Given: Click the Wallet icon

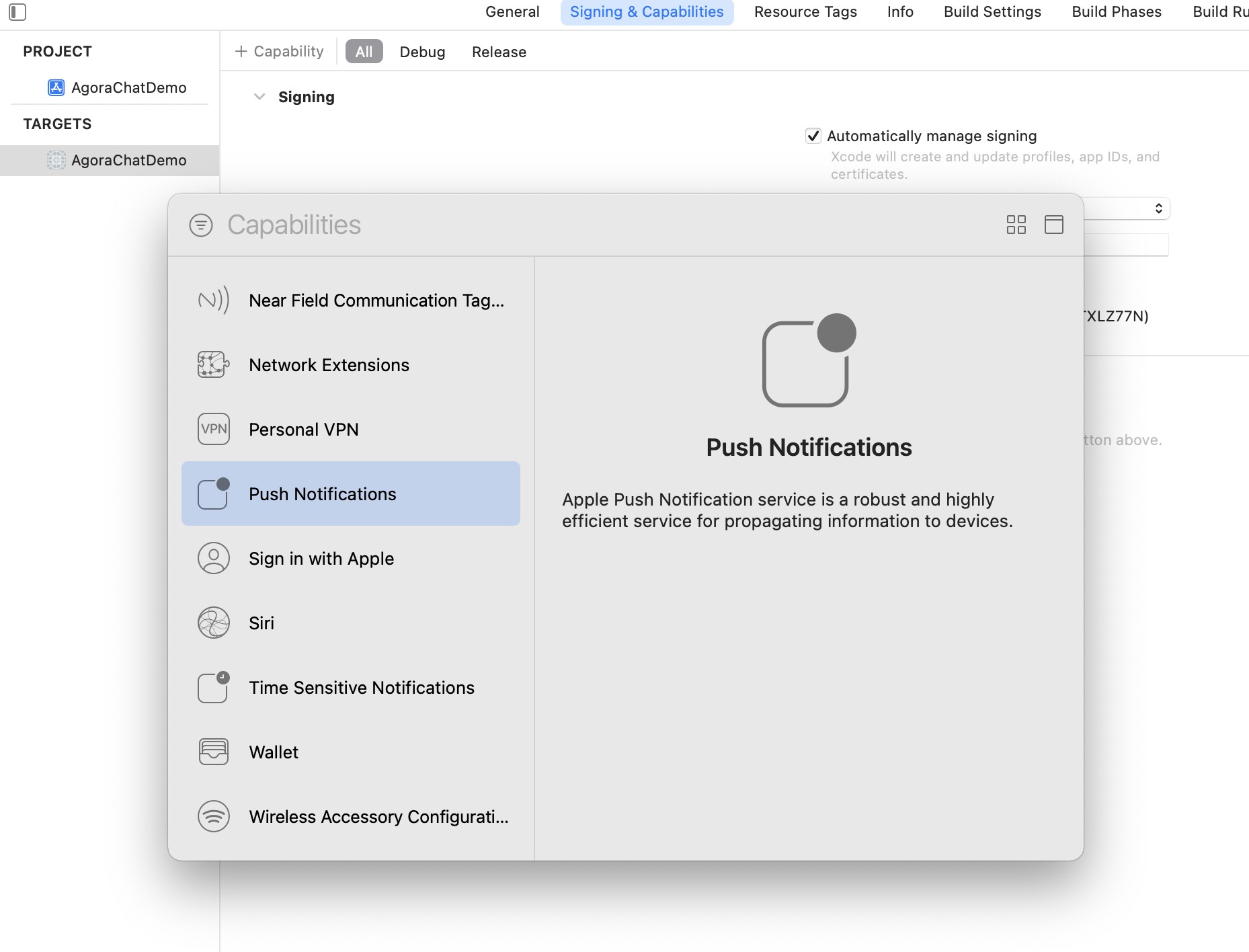Looking at the screenshot, I should 214,752.
